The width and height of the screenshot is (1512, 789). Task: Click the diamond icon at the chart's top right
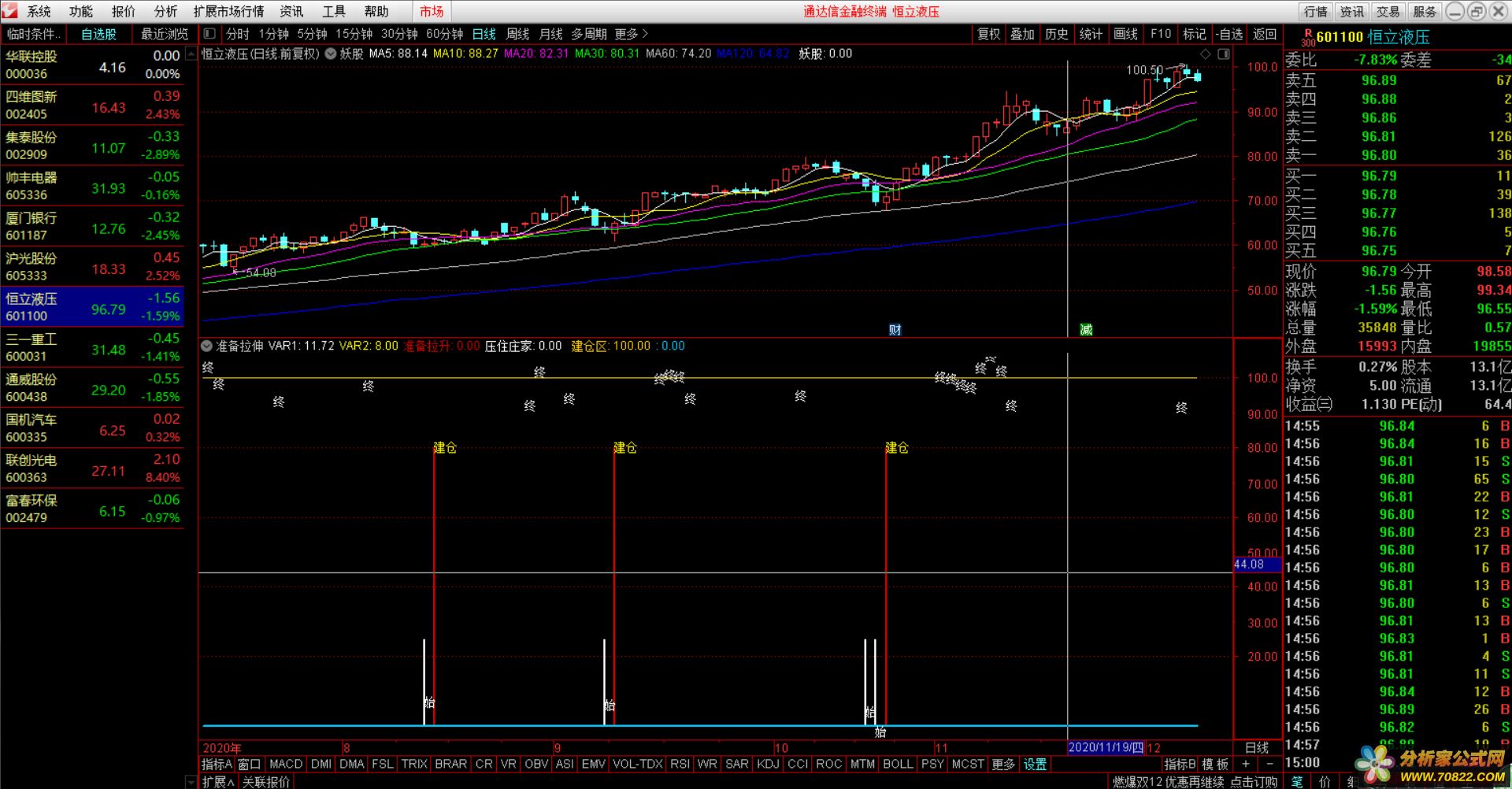click(x=1205, y=54)
